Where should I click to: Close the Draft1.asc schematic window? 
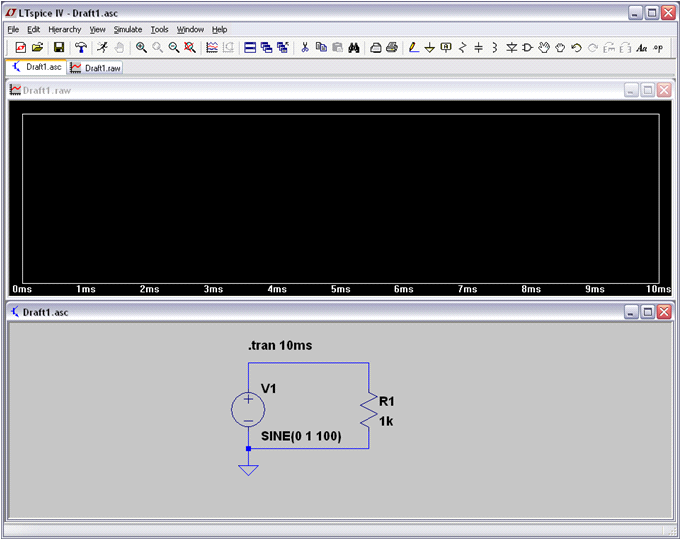[x=664, y=311]
